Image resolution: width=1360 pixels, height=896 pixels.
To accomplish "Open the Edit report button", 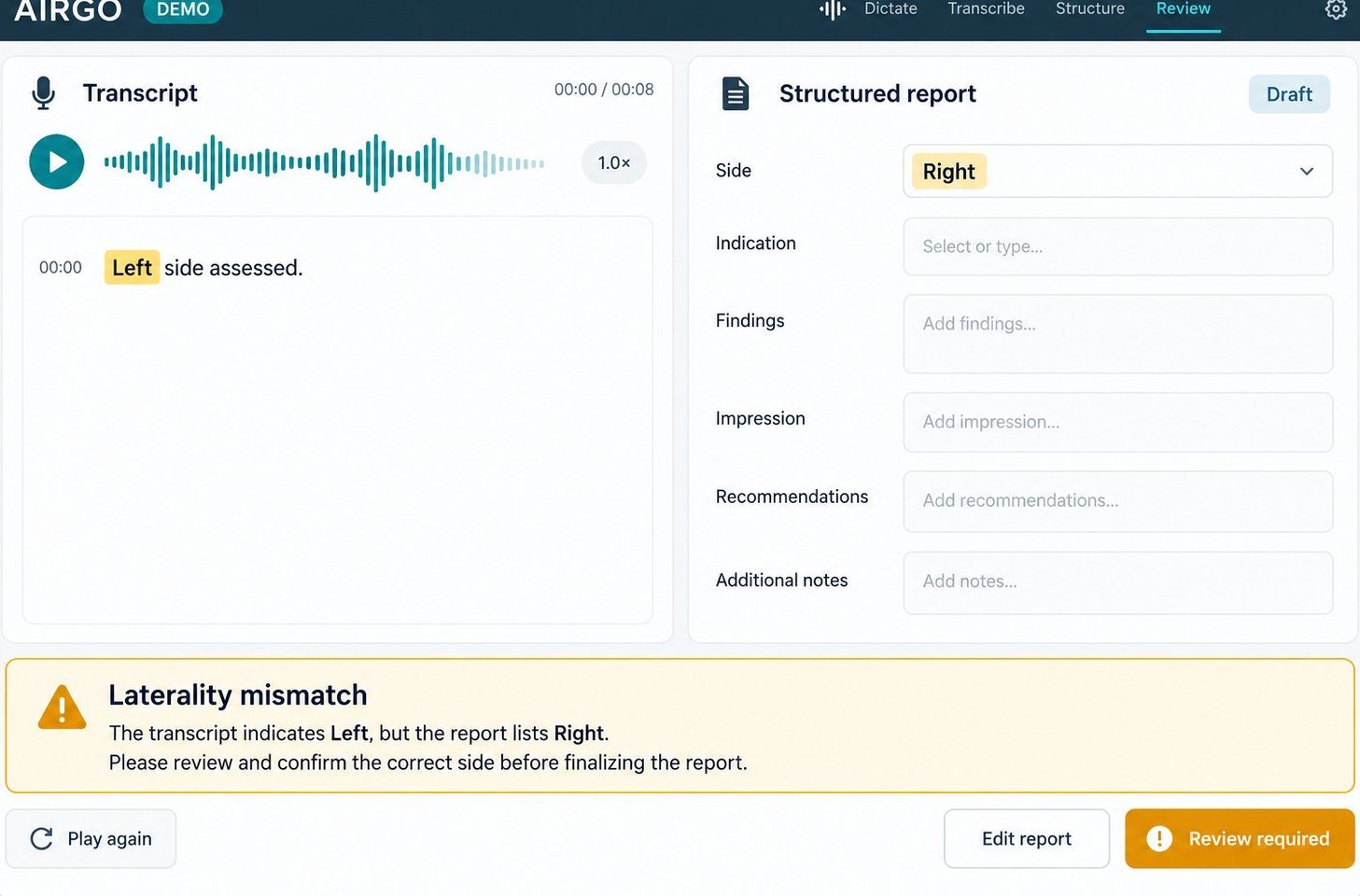I will [x=1027, y=839].
